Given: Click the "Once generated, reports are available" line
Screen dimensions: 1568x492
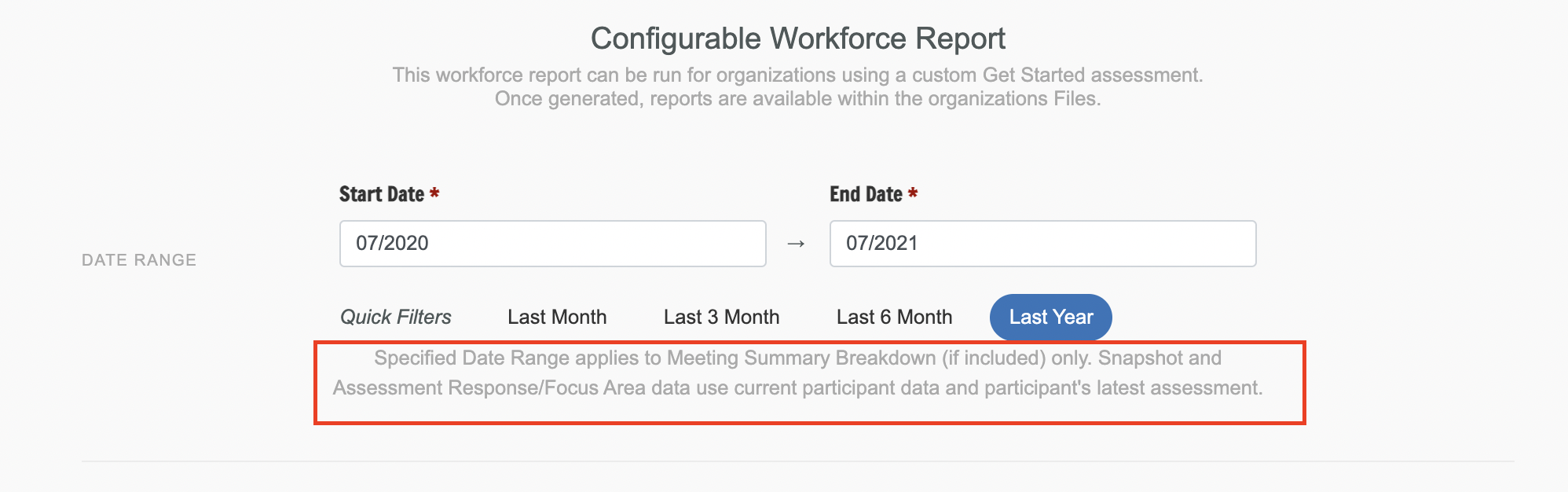Looking at the screenshot, I should (797, 99).
